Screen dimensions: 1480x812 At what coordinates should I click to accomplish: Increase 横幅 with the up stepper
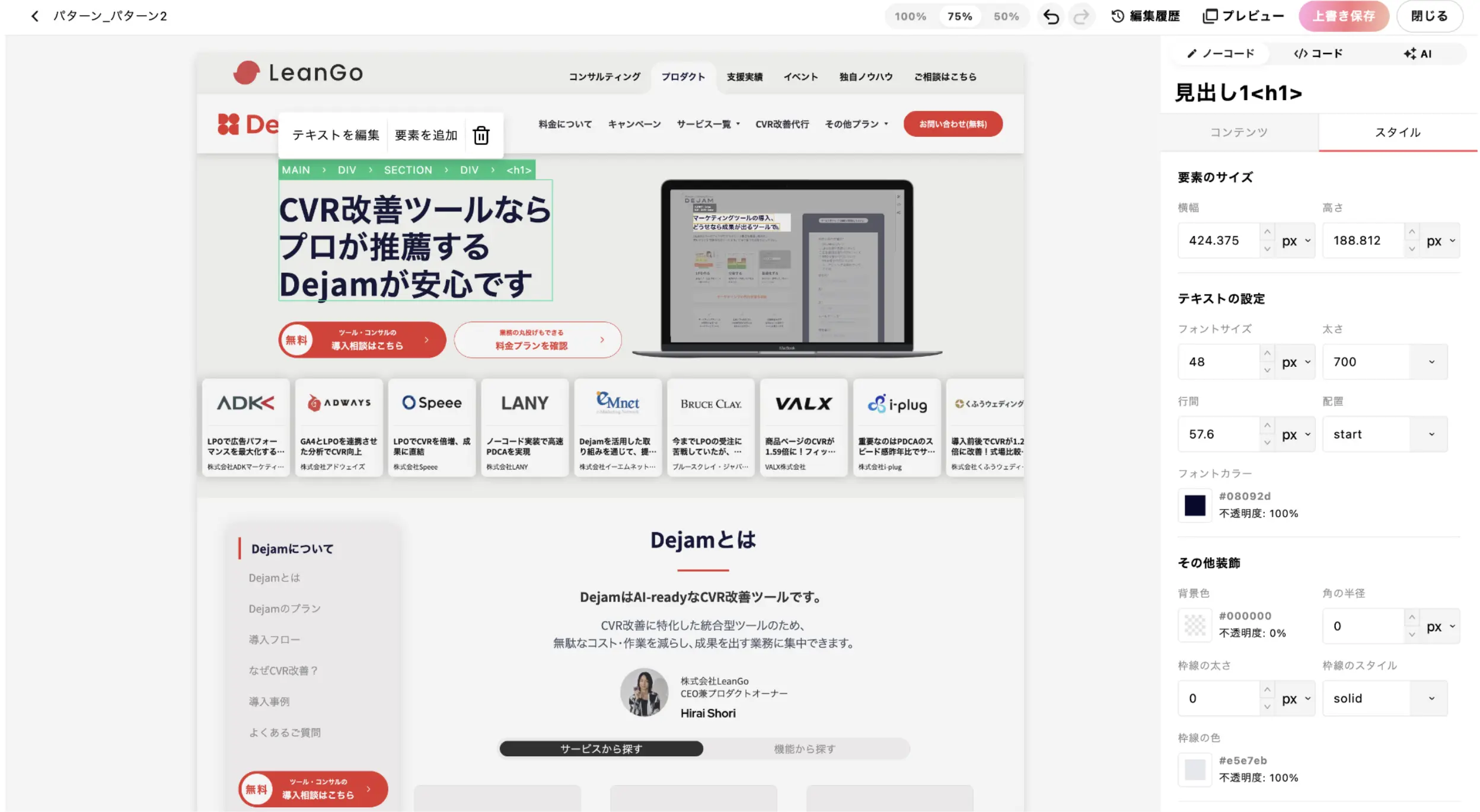click(1267, 232)
